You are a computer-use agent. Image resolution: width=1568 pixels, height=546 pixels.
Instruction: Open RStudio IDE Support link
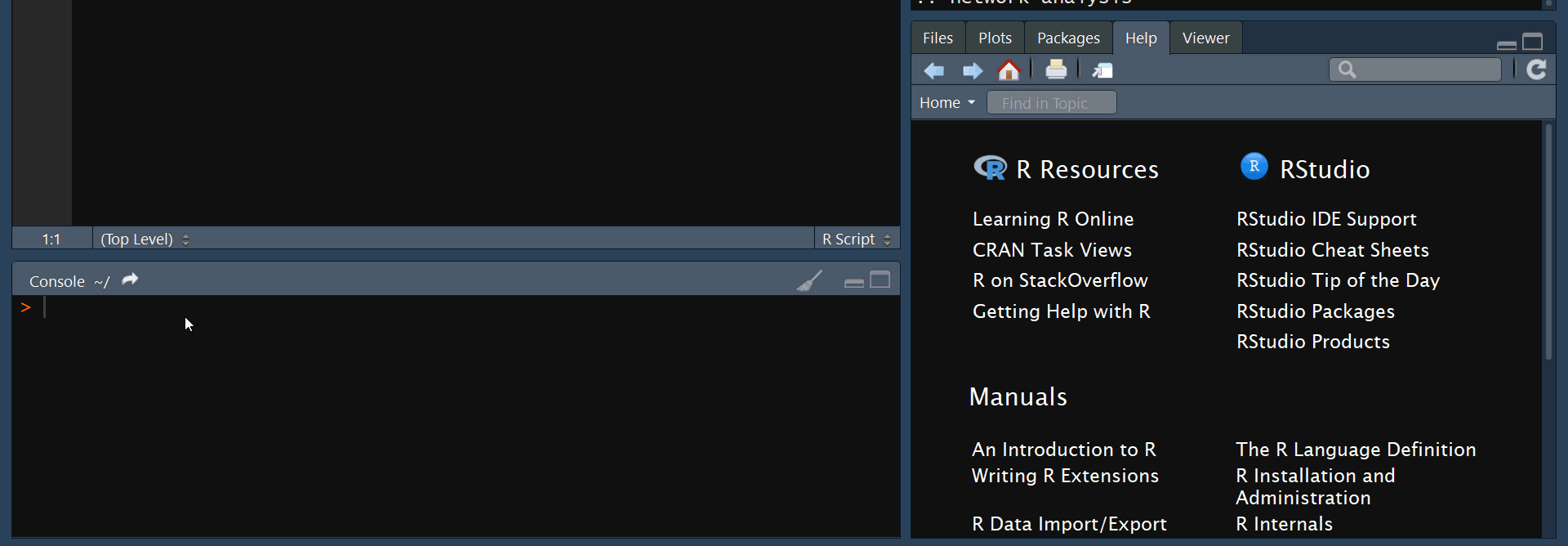tap(1326, 219)
